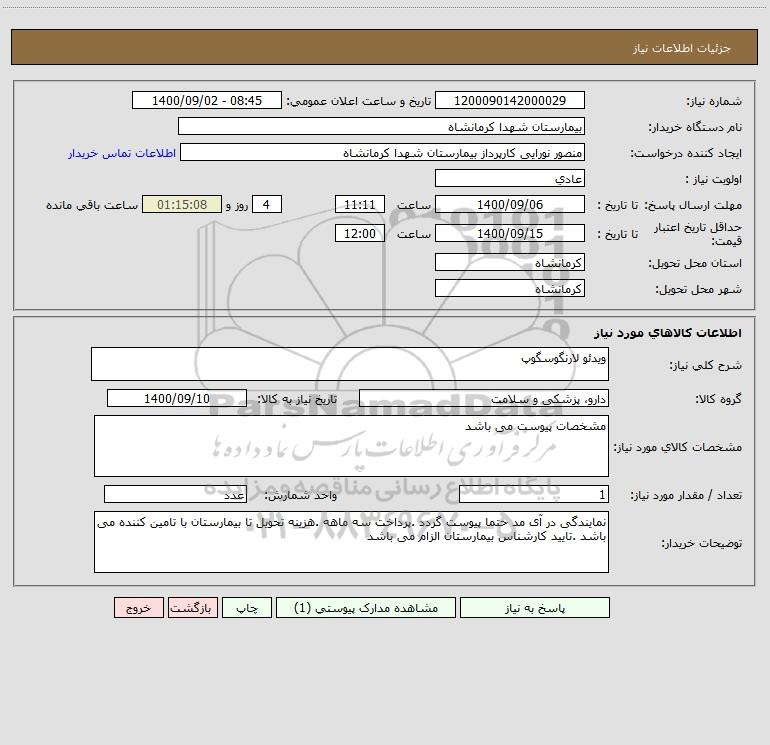Click the validity time field 12:00

pos(359,234)
